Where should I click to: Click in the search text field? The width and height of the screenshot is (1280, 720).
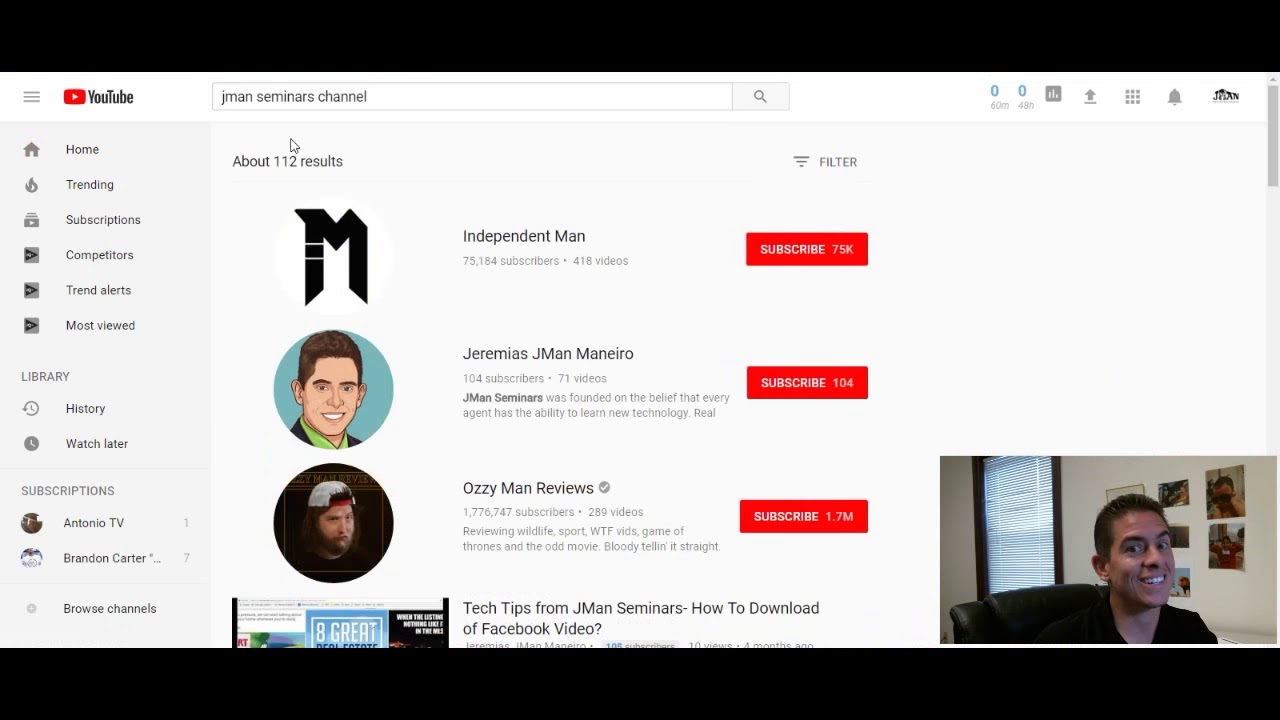(x=472, y=97)
